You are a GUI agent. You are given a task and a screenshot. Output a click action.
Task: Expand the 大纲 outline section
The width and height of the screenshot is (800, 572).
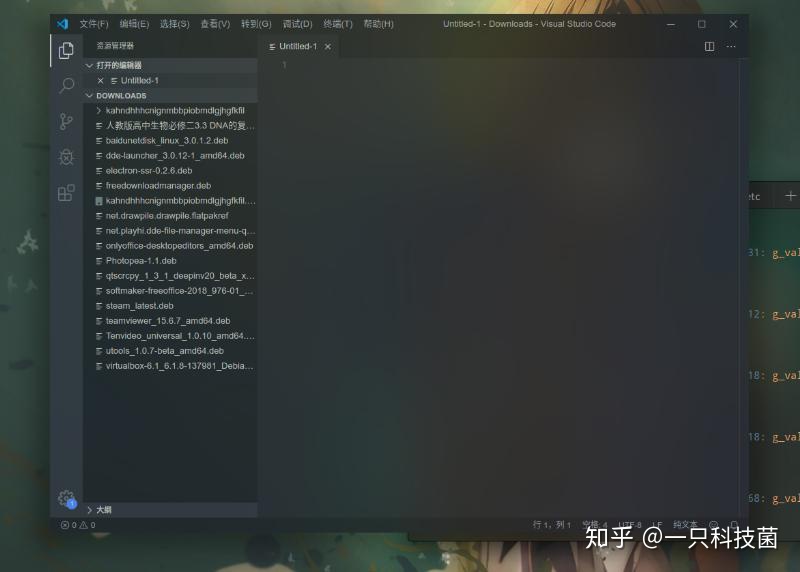pos(170,510)
